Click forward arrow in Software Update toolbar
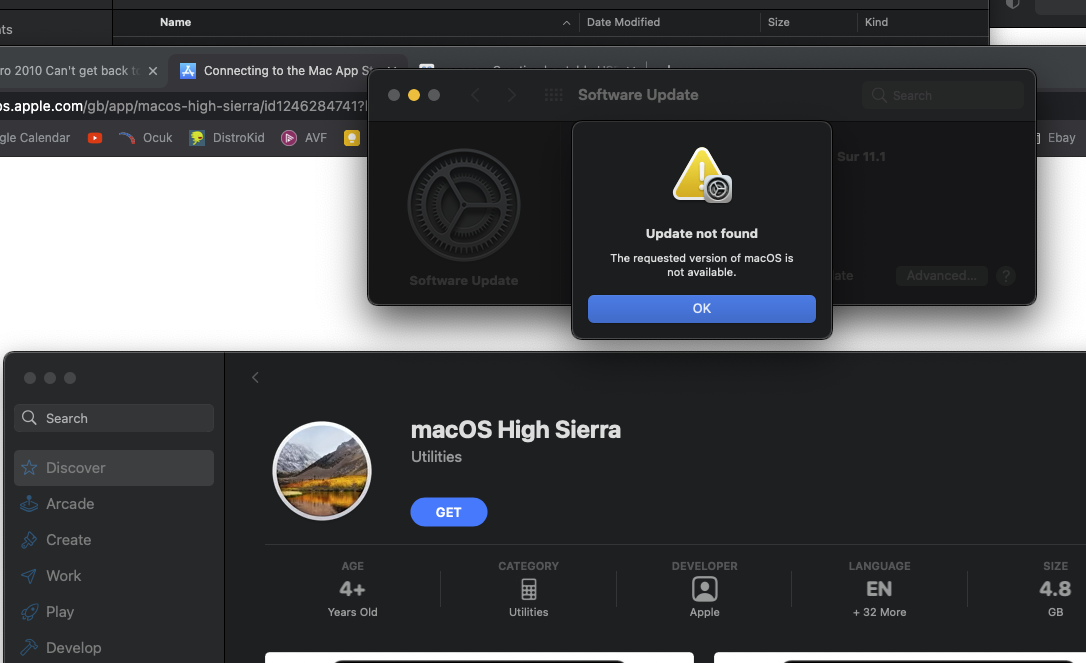1086x663 pixels. pos(511,95)
